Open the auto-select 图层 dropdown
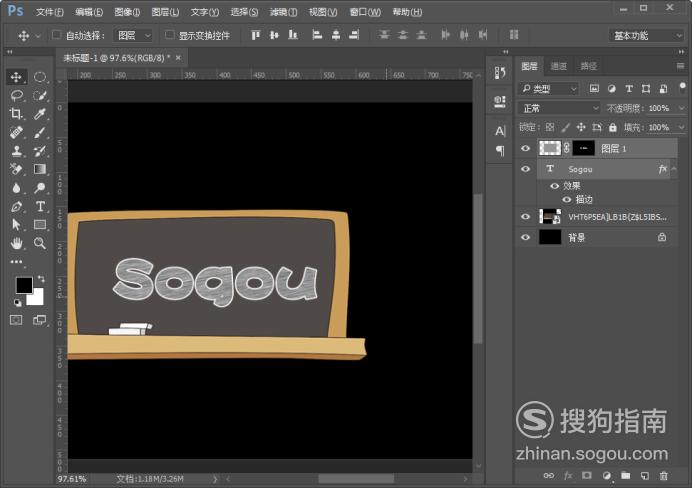Viewport: 692px width, 488px height. (x=133, y=35)
